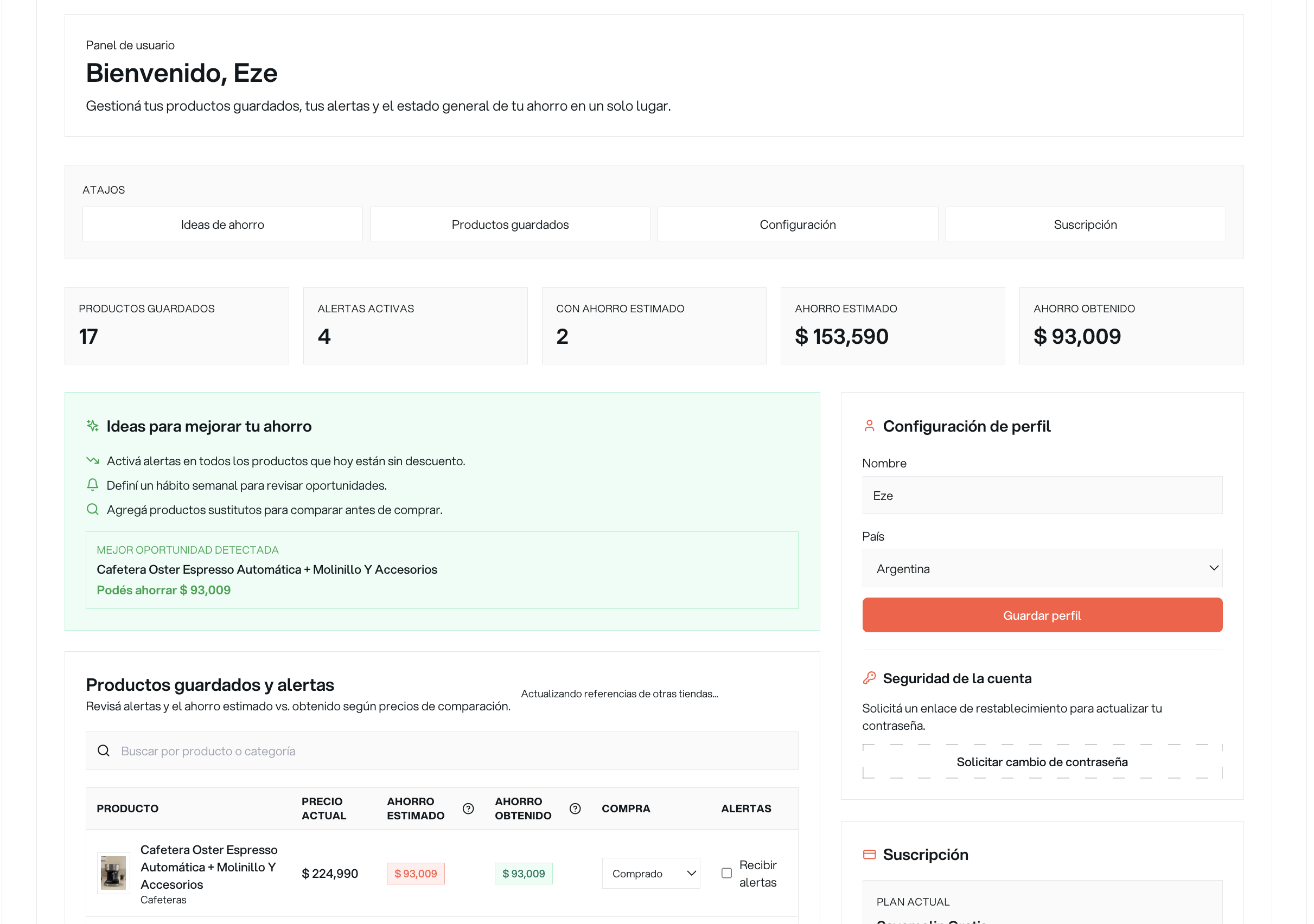The height and width of the screenshot is (924, 1314).
Task: Click the search icon in the product search bar
Action: [x=104, y=750]
